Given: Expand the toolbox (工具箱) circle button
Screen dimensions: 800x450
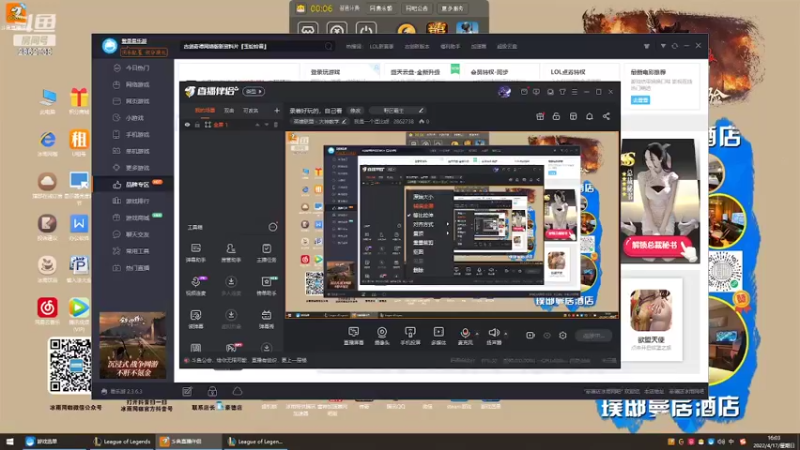Looking at the screenshot, I should click(273, 227).
